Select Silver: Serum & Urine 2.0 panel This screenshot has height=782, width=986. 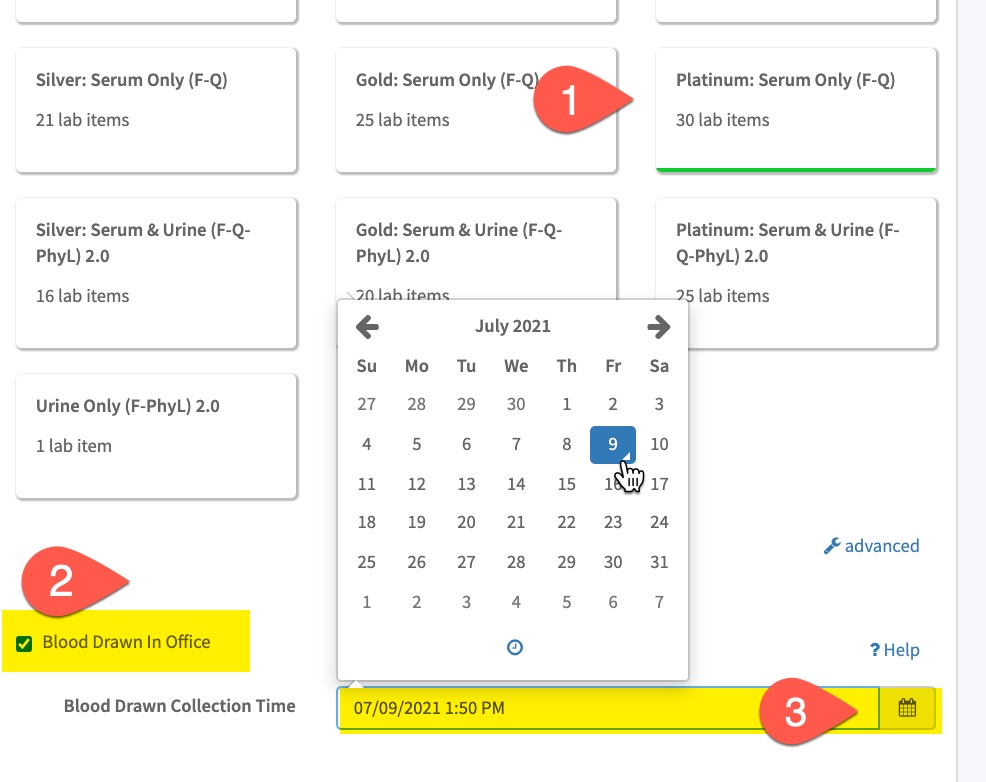coord(156,273)
